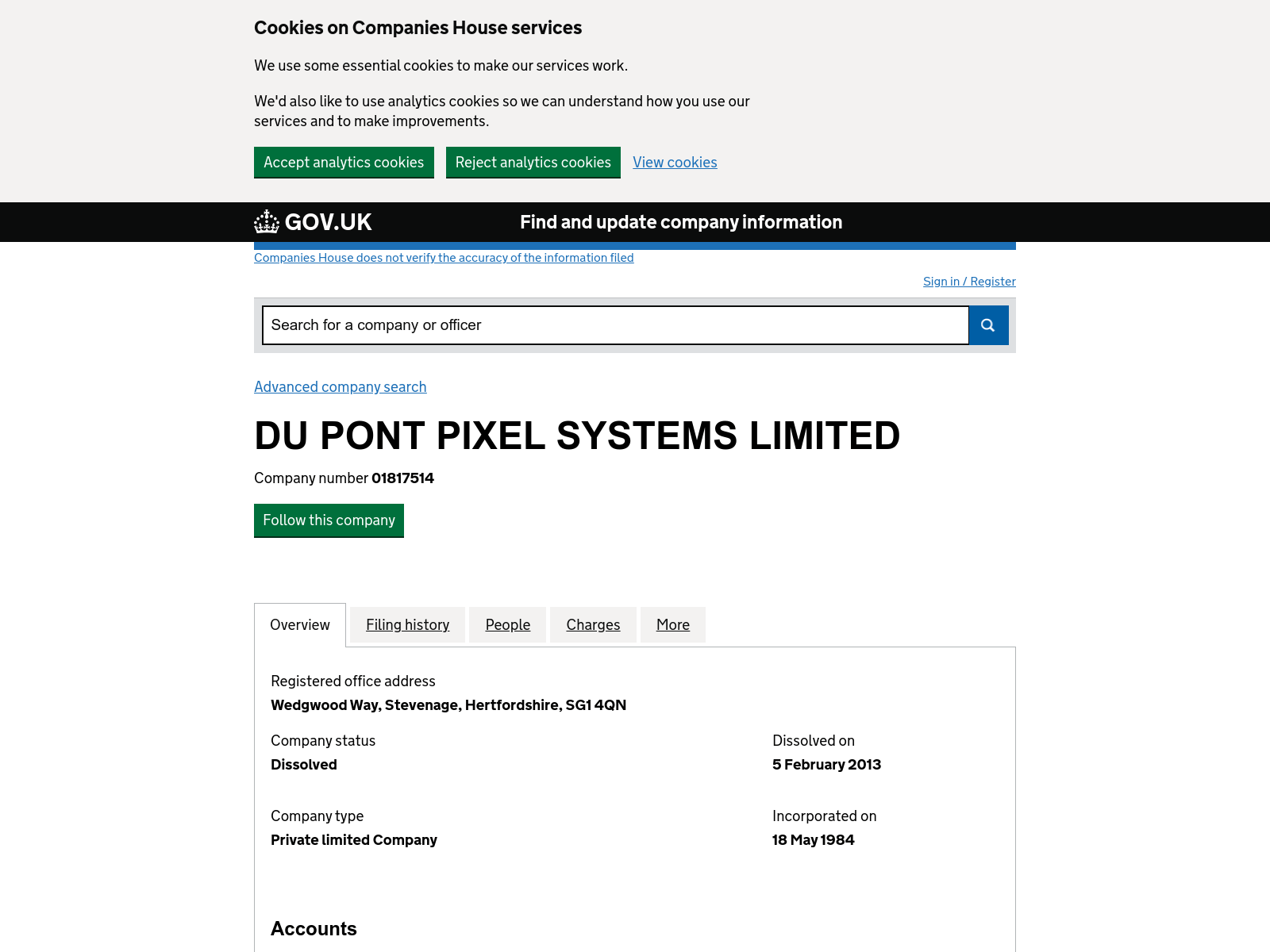Reject analytics cookies

tap(533, 162)
